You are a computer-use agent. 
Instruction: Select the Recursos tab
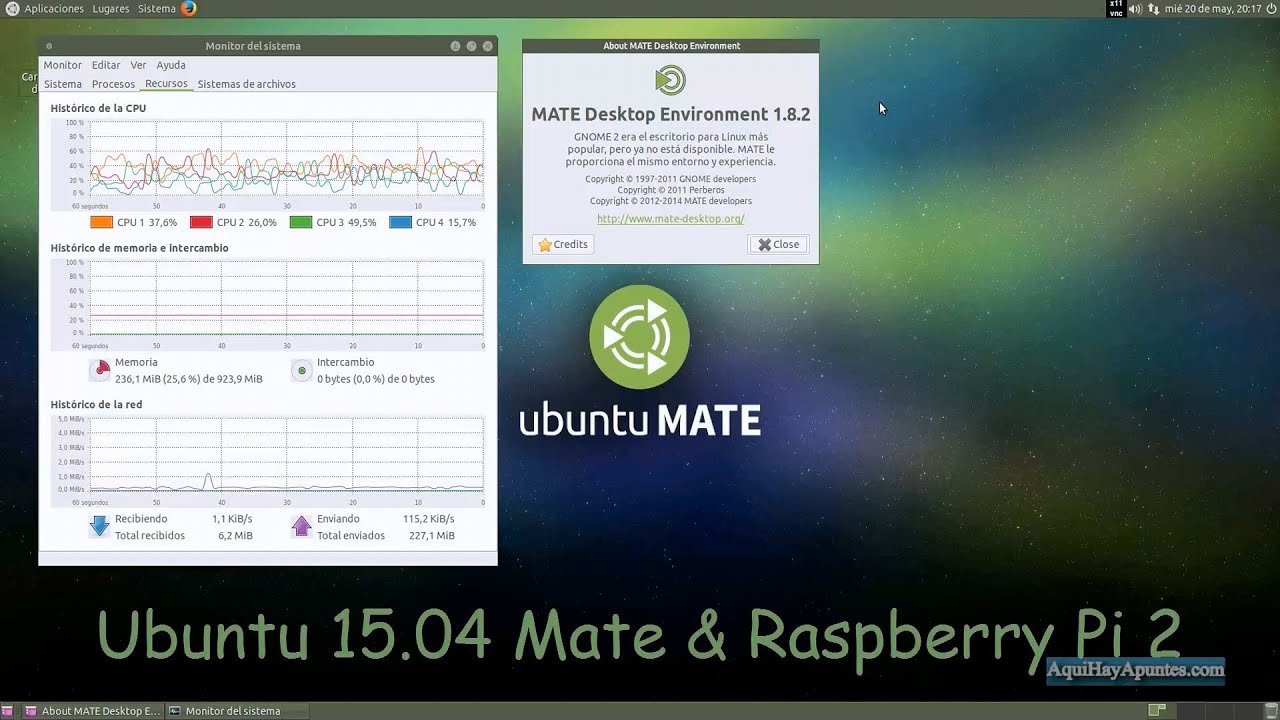coord(166,84)
